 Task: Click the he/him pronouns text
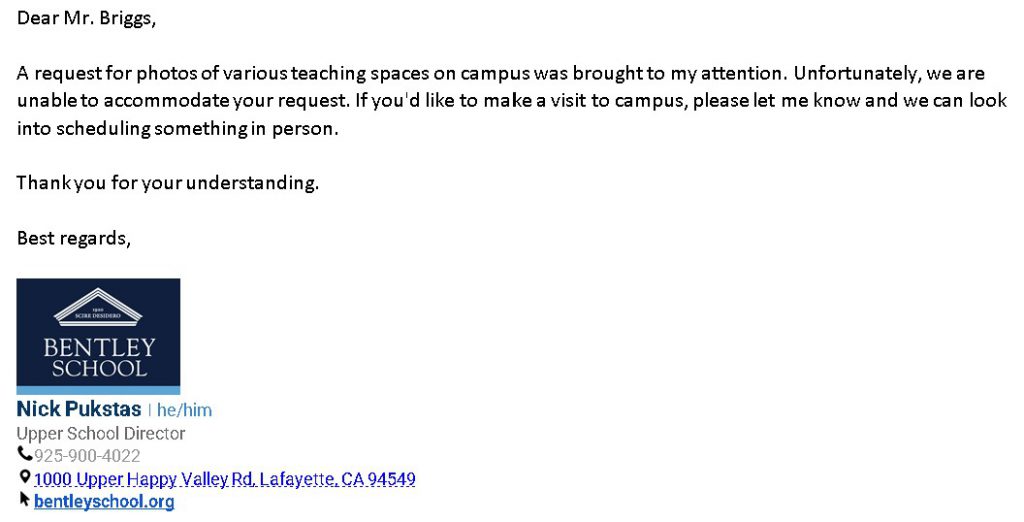(184, 410)
